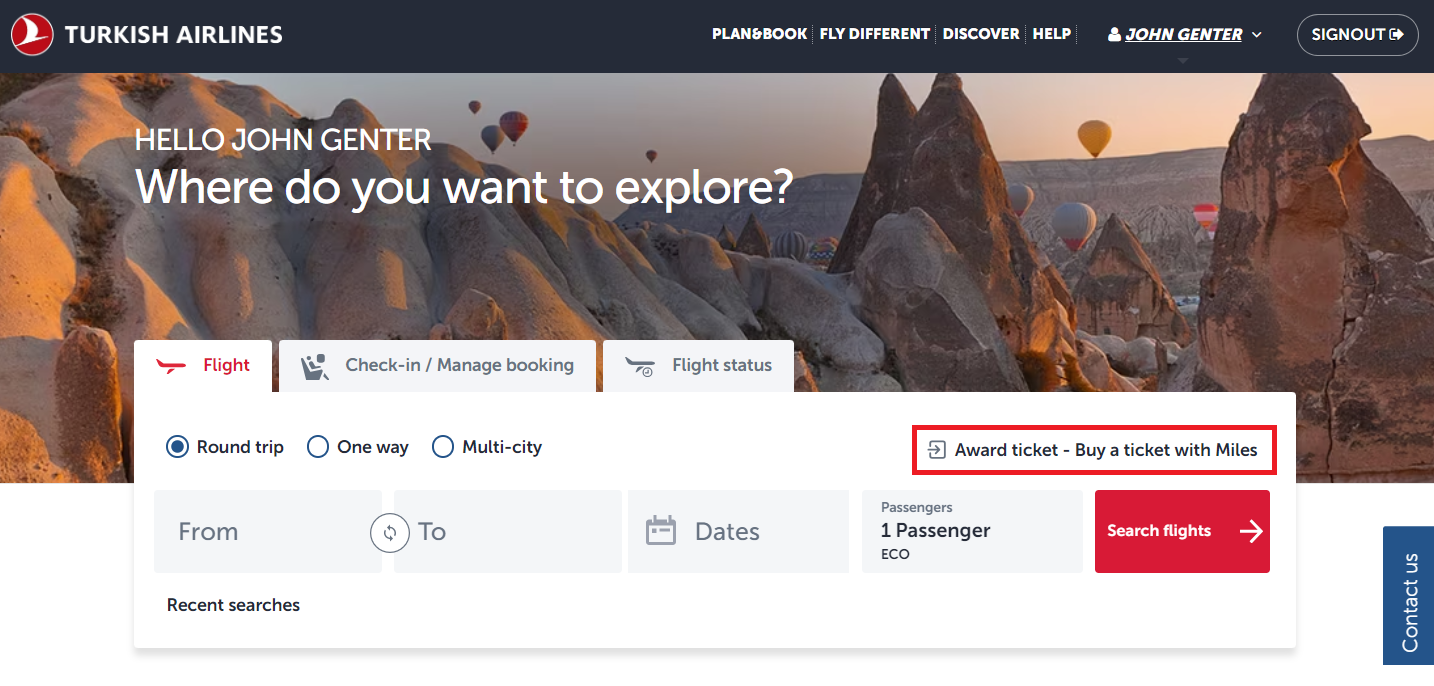Image resolution: width=1434 pixels, height=686 pixels.
Task: Expand the JOHN GENTER account dropdown chevron
Action: tap(1257, 34)
